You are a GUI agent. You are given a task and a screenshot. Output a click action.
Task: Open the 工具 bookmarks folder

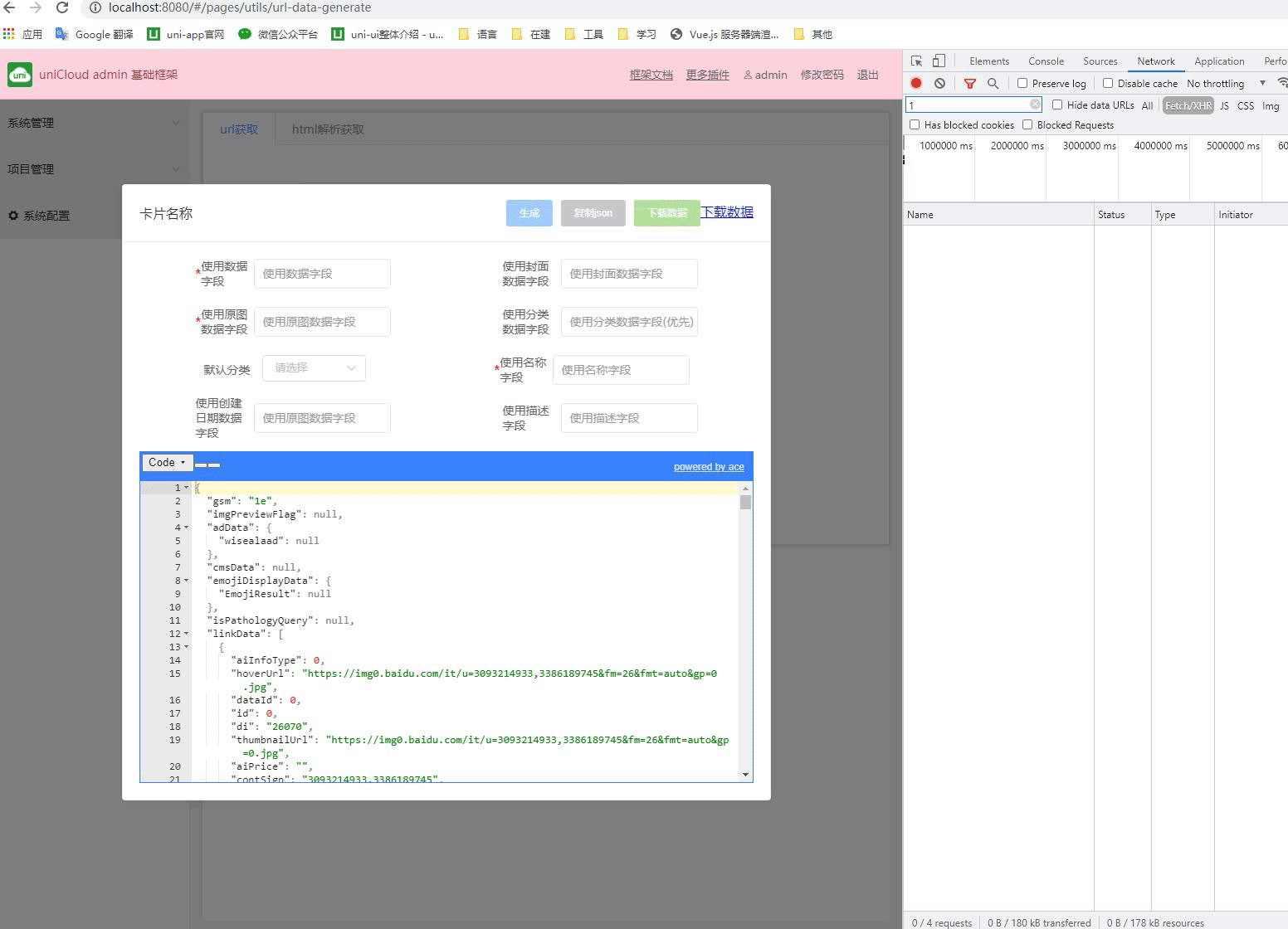(x=583, y=34)
